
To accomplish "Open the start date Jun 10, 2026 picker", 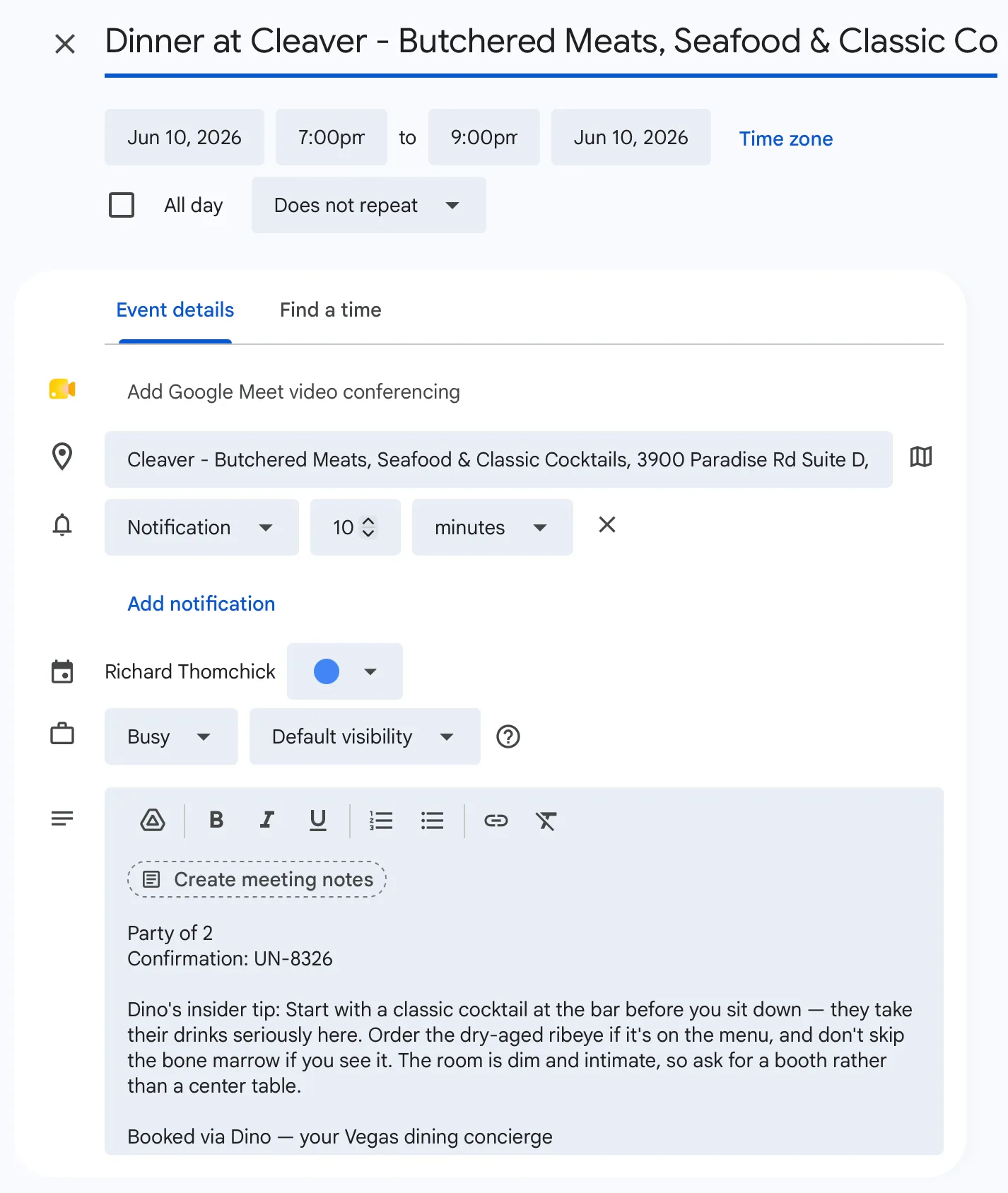I will tap(184, 137).
